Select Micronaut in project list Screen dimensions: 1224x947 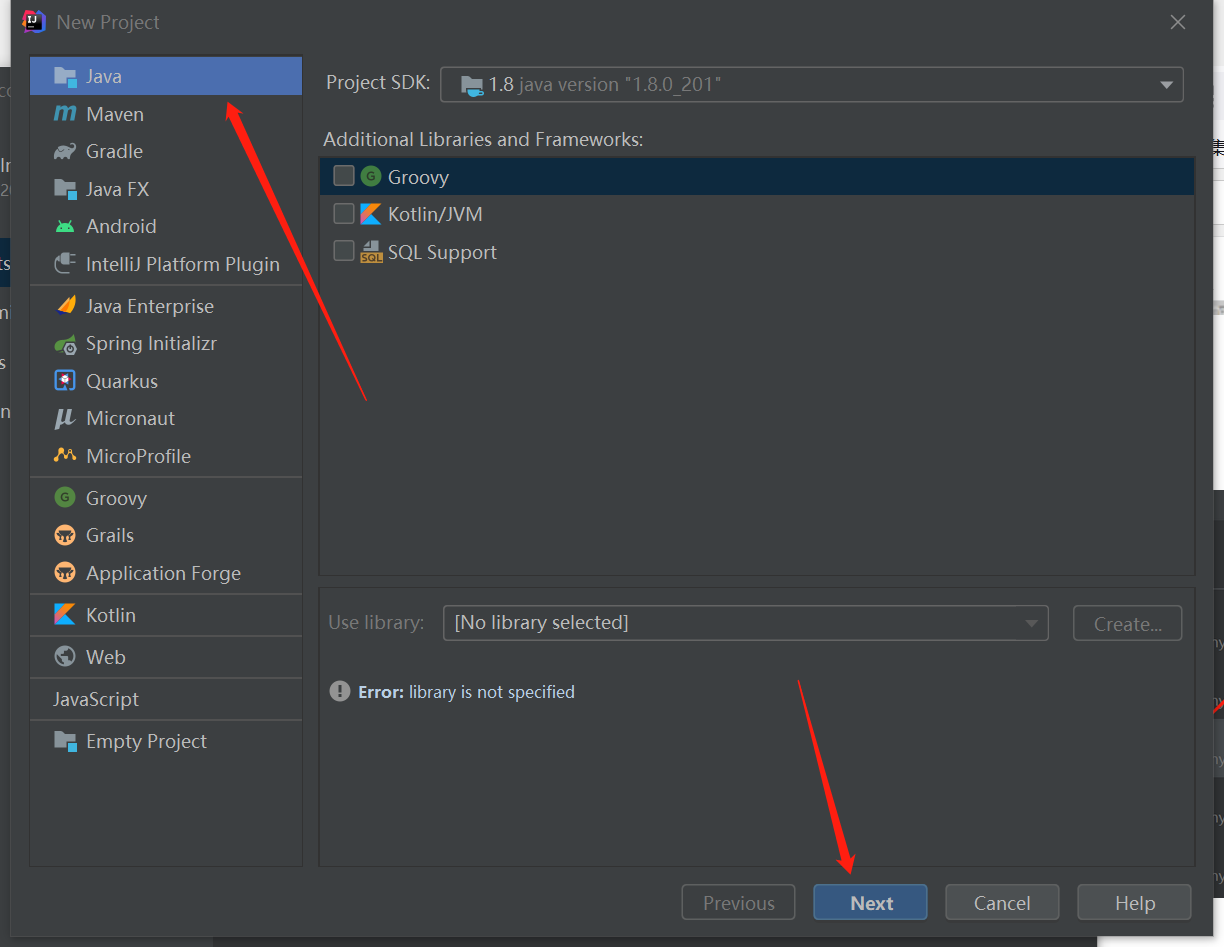tap(166, 418)
